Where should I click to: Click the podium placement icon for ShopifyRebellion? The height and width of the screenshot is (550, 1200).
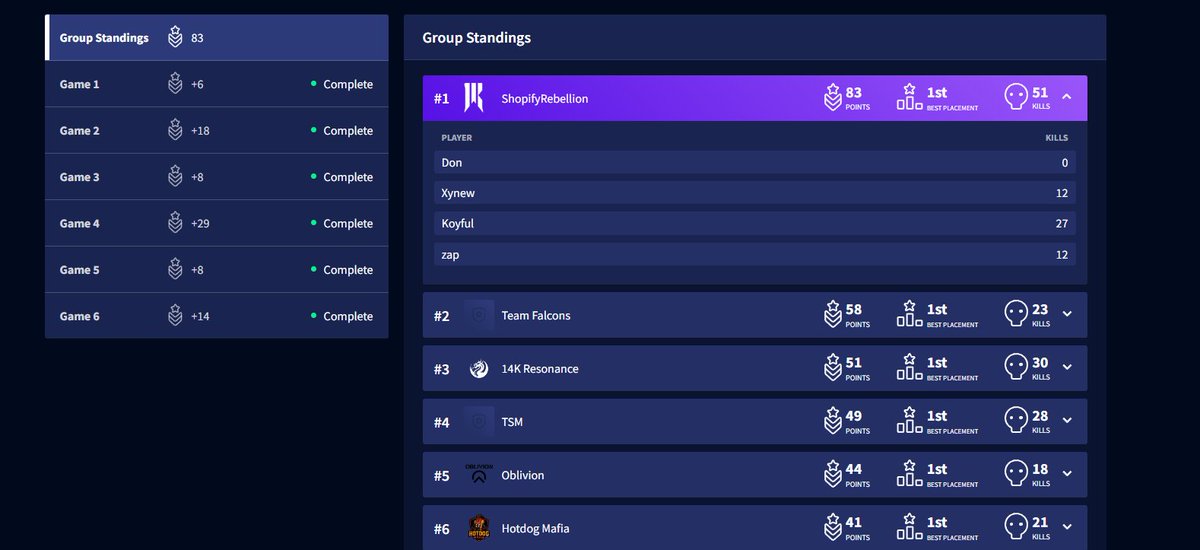click(909, 96)
